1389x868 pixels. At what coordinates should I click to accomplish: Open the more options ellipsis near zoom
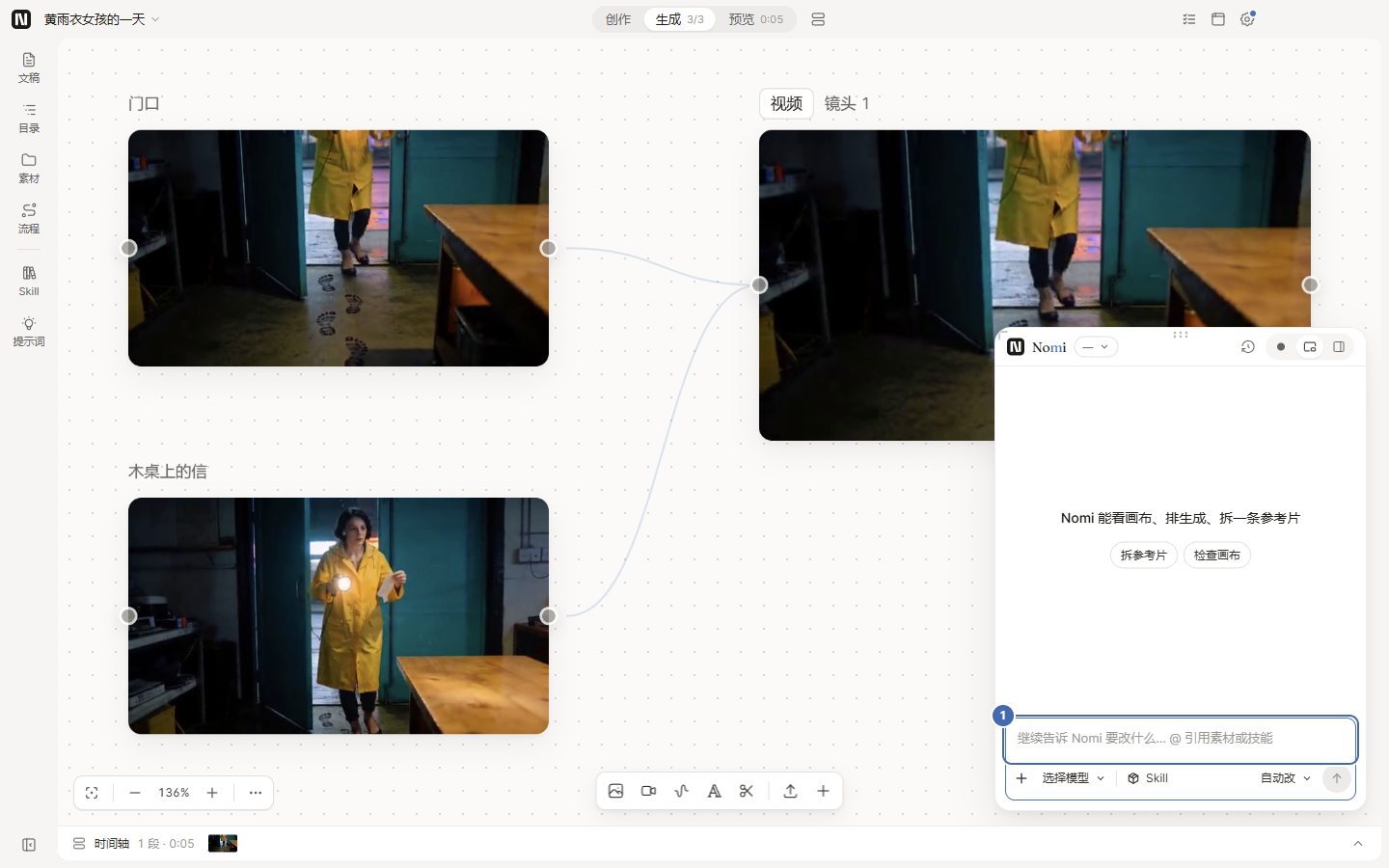tap(256, 793)
